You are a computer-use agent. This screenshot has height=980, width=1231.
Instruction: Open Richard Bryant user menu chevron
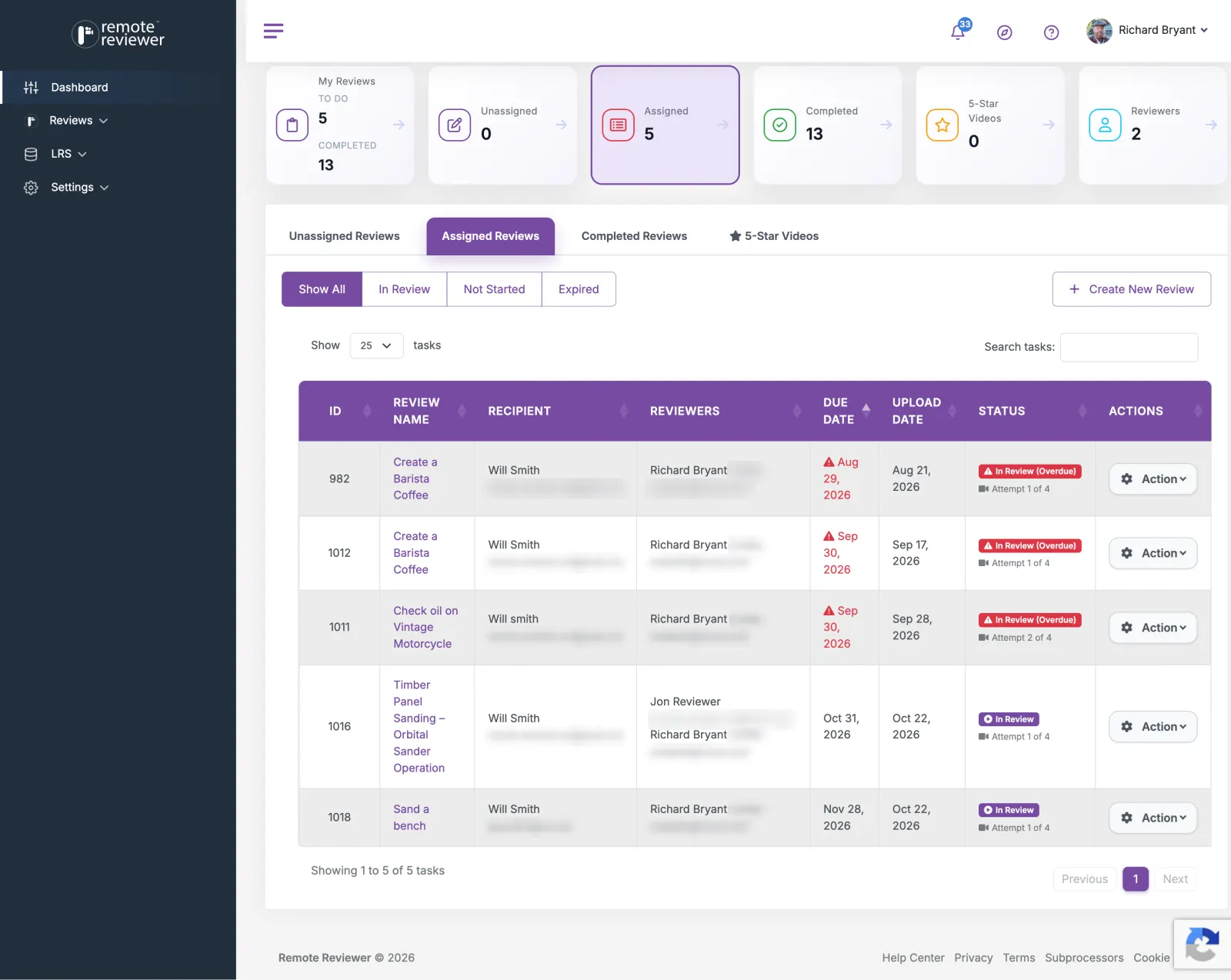coord(1204,31)
